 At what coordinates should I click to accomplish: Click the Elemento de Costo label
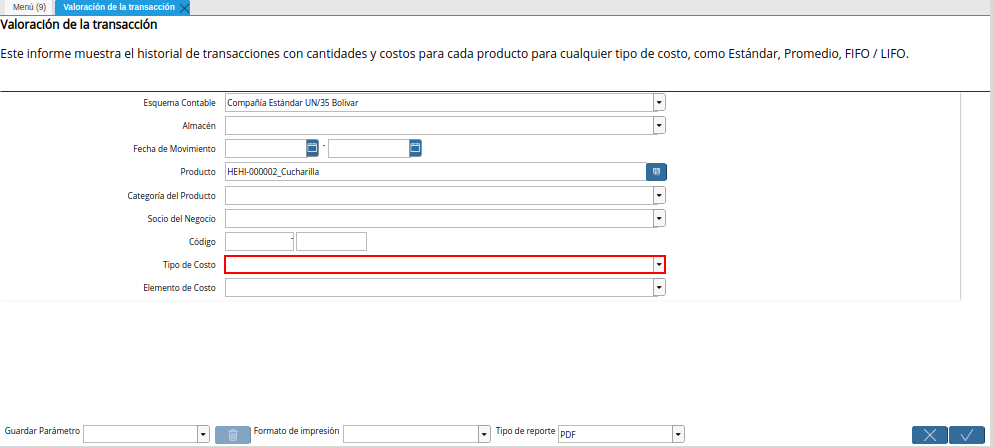point(180,288)
